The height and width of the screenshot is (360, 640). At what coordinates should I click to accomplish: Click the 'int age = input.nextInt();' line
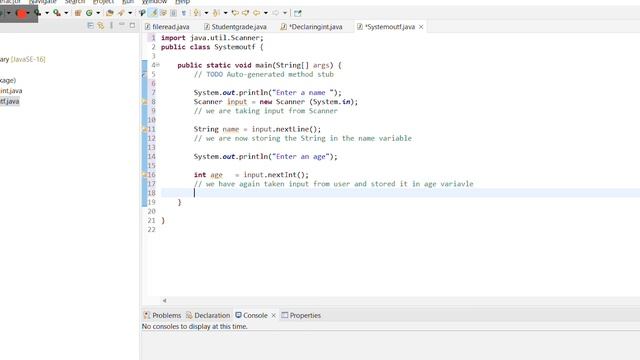point(251,175)
